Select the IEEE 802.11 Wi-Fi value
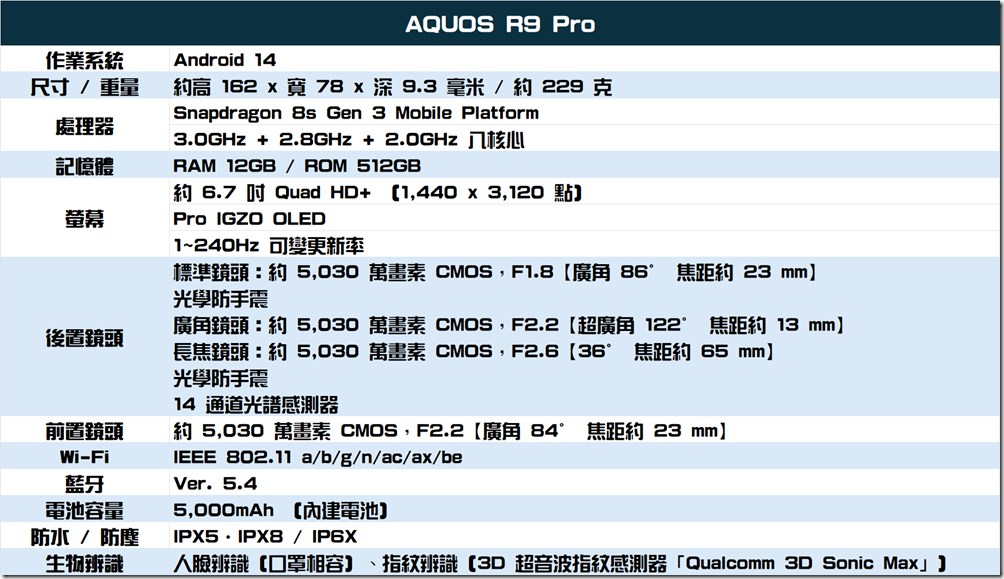 318,457
